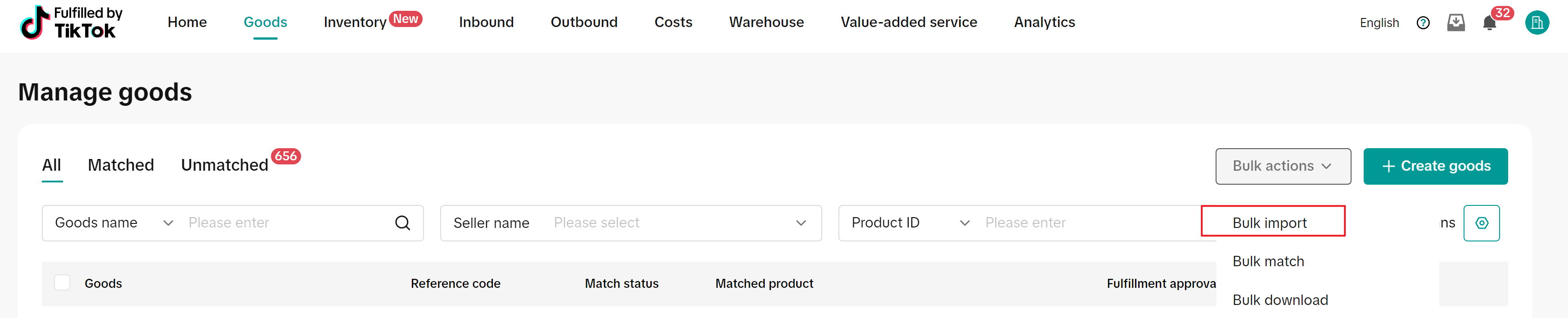The width and height of the screenshot is (1568, 318).
Task: Change language via English link
Action: (1379, 23)
